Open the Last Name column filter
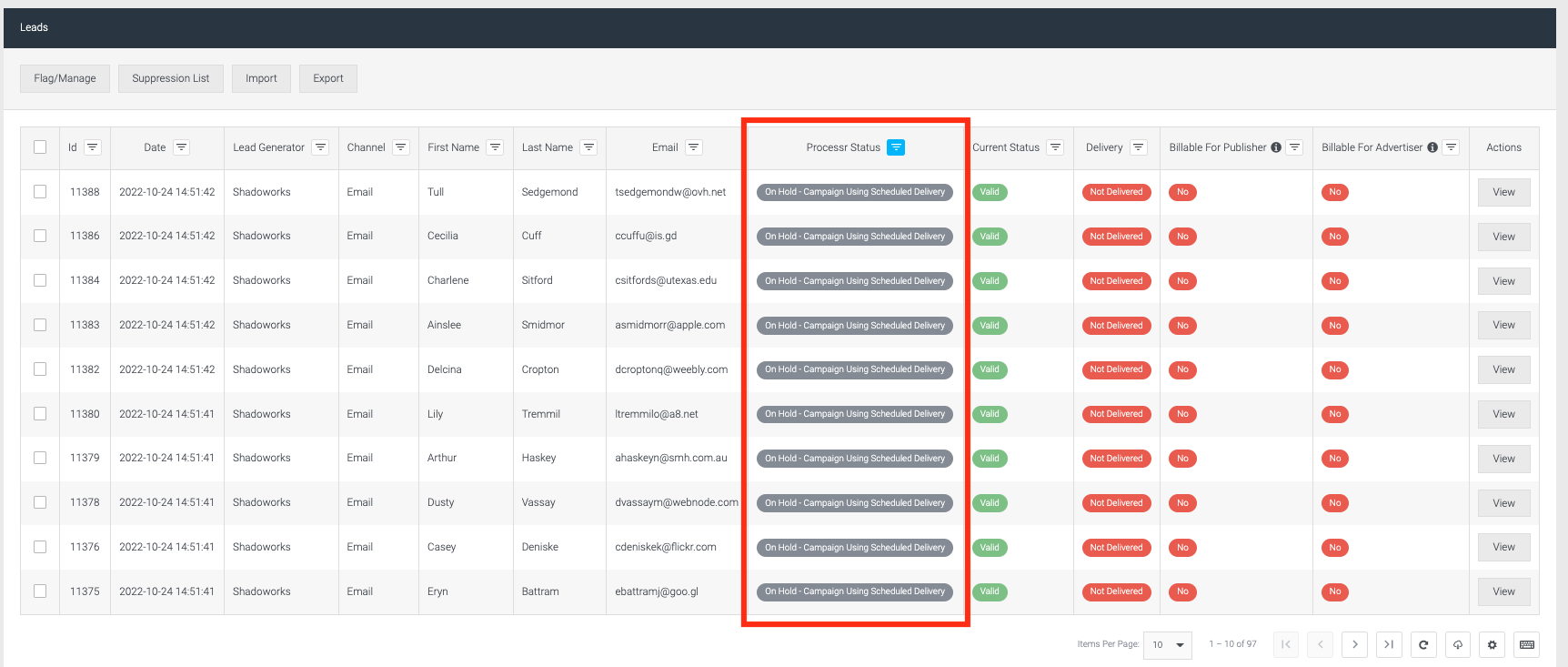The image size is (1568, 667). click(589, 147)
